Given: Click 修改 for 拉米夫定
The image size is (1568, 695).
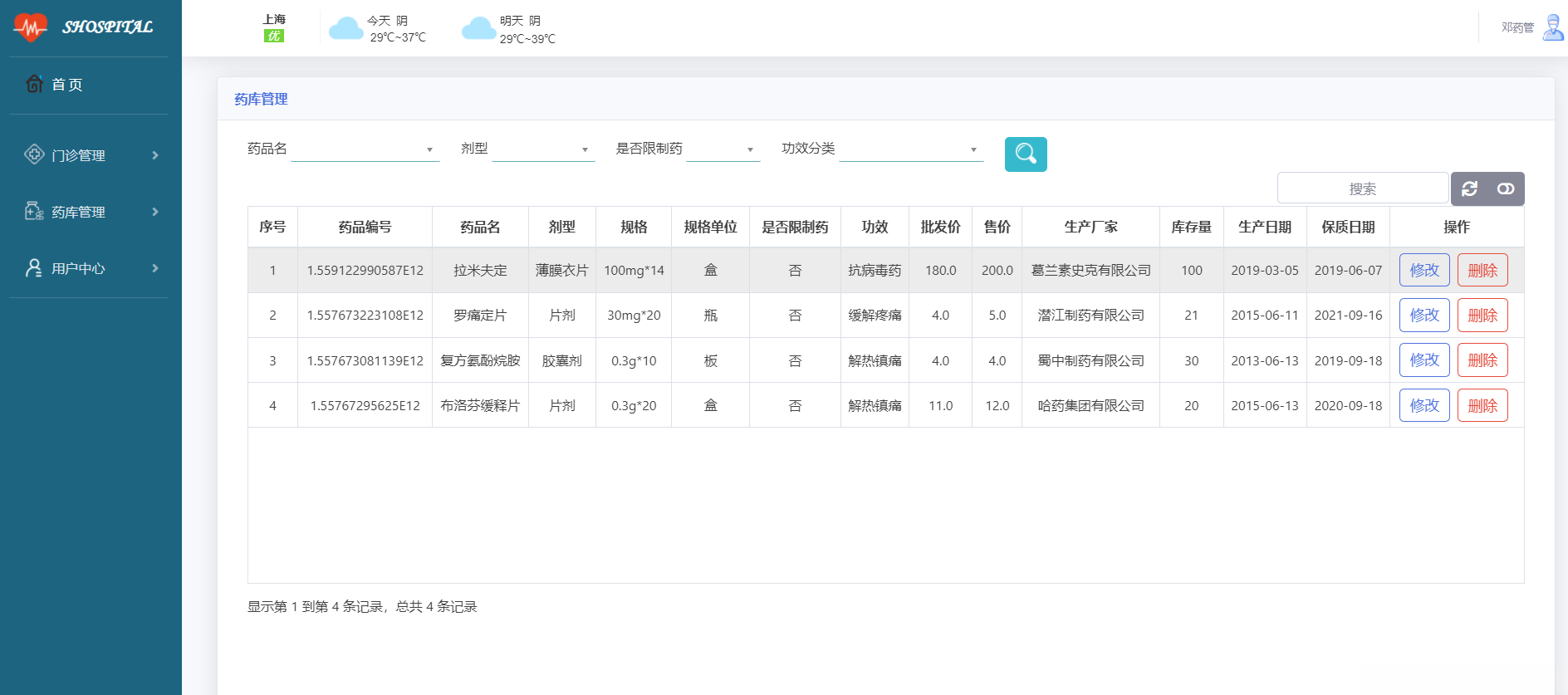Looking at the screenshot, I should 1424,270.
